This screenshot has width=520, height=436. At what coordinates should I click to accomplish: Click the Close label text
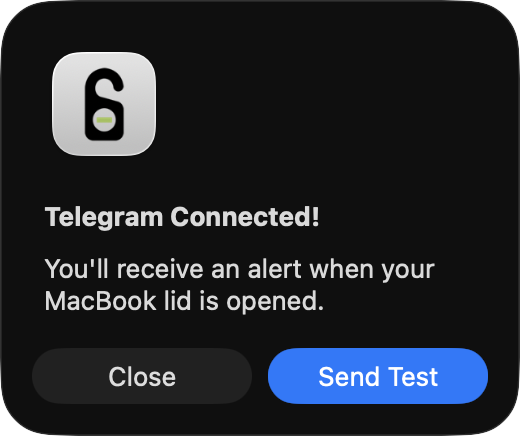pyautogui.click(x=142, y=377)
